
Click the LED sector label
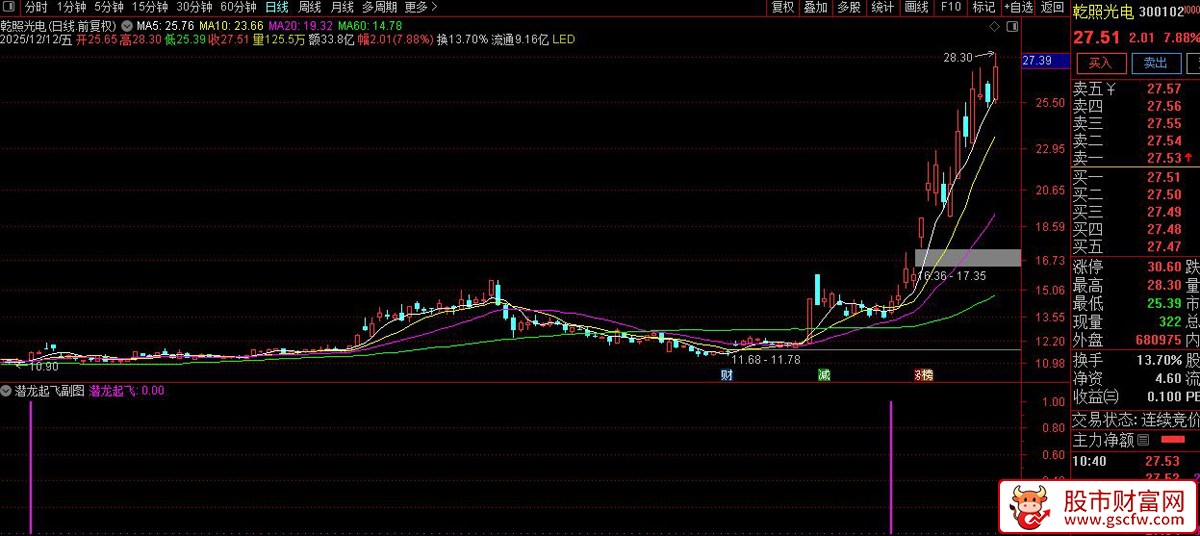[x=564, y=39]
